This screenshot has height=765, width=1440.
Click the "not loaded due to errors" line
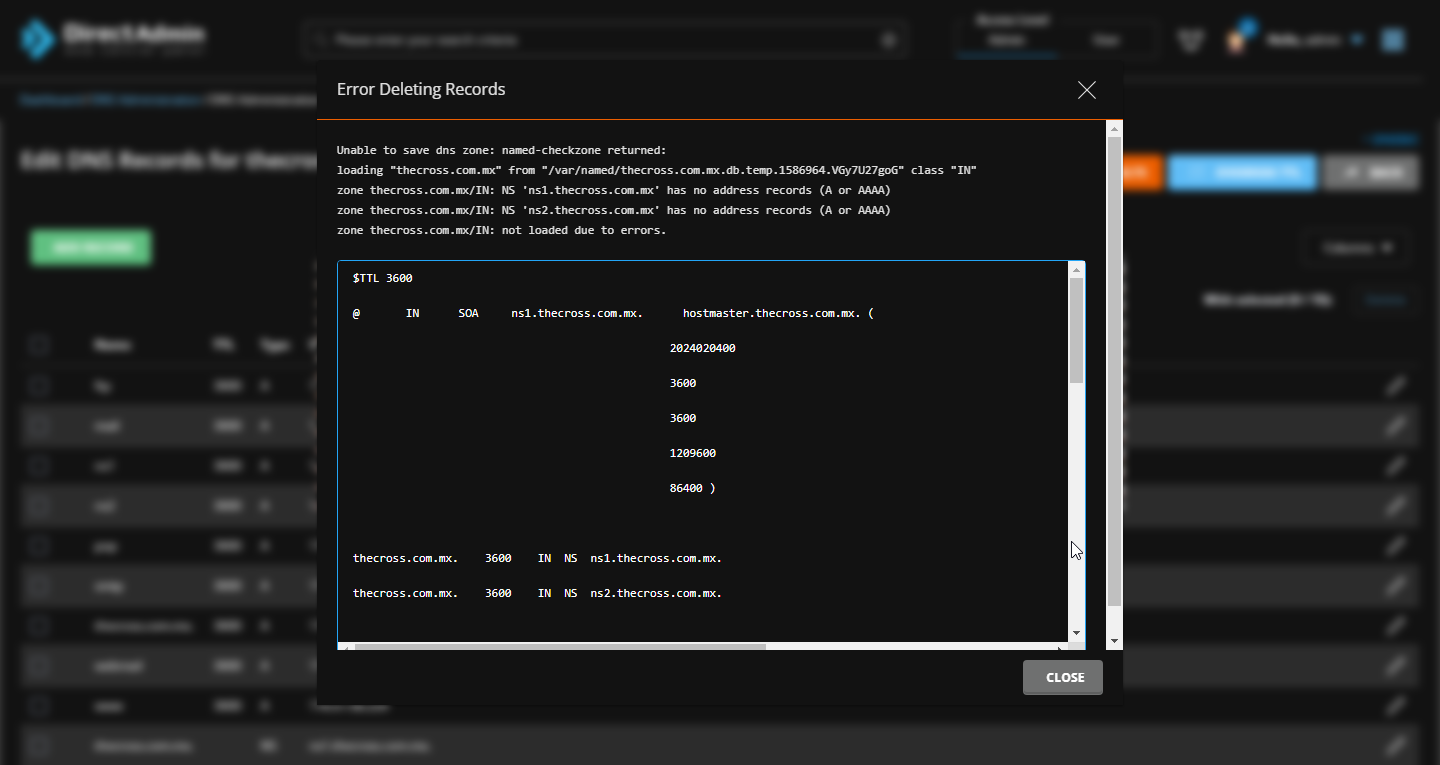pyautogui.click(x=501, y=230)
